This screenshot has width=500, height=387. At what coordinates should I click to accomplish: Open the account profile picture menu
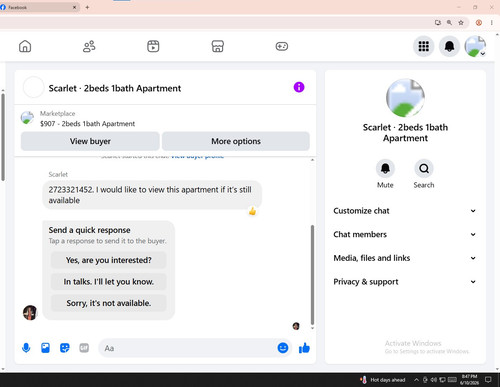pyautogui.click(x=475, y=46)
